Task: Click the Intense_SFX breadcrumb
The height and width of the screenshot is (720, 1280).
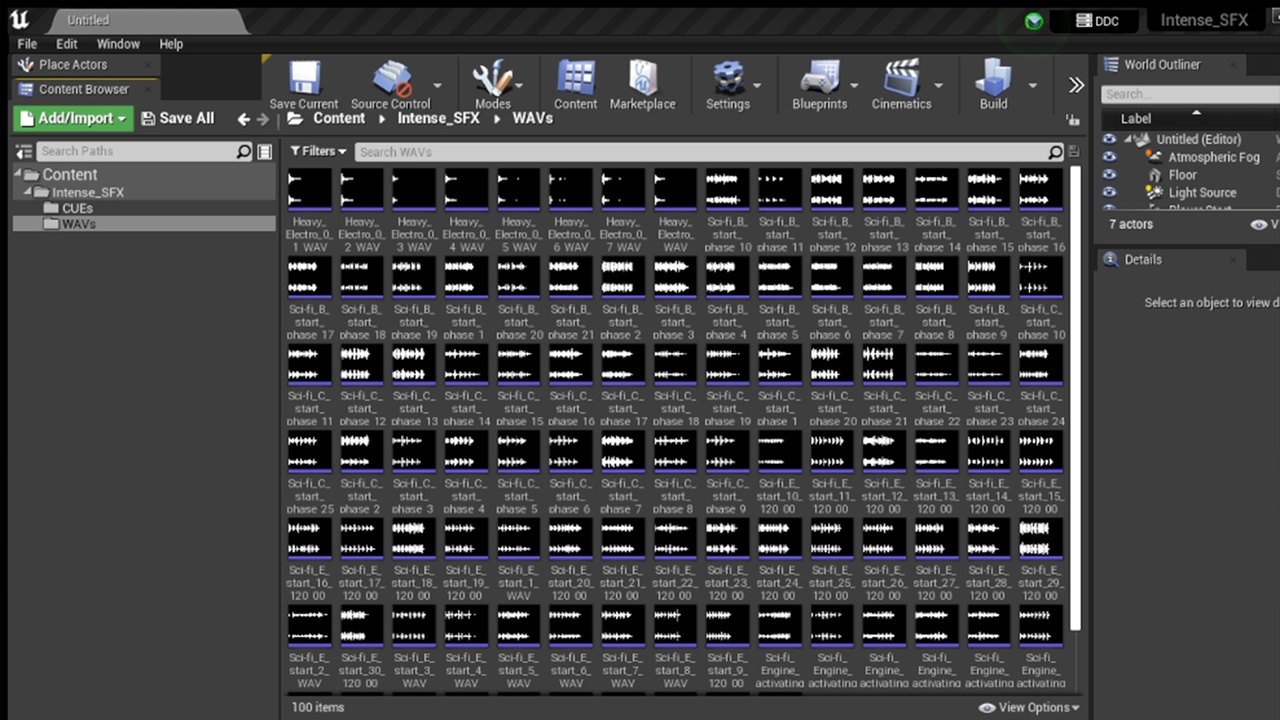Action: pyautogui.click(x=438, y=118)
